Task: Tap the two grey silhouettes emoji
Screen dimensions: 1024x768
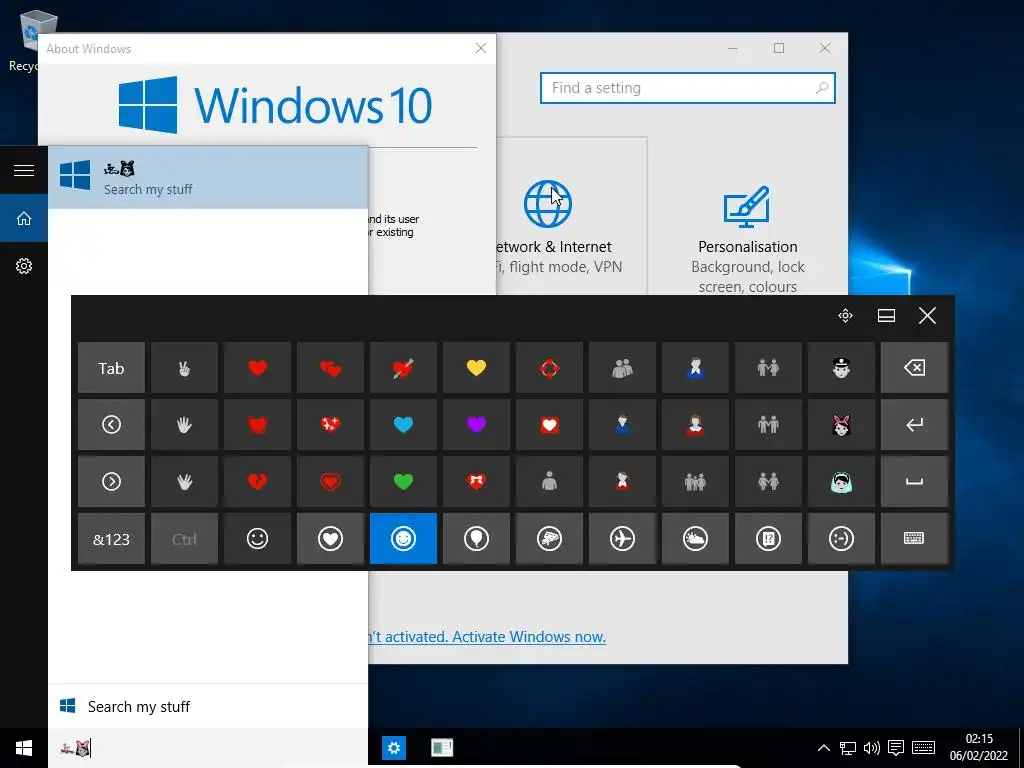Action: (x=622, y=368)
